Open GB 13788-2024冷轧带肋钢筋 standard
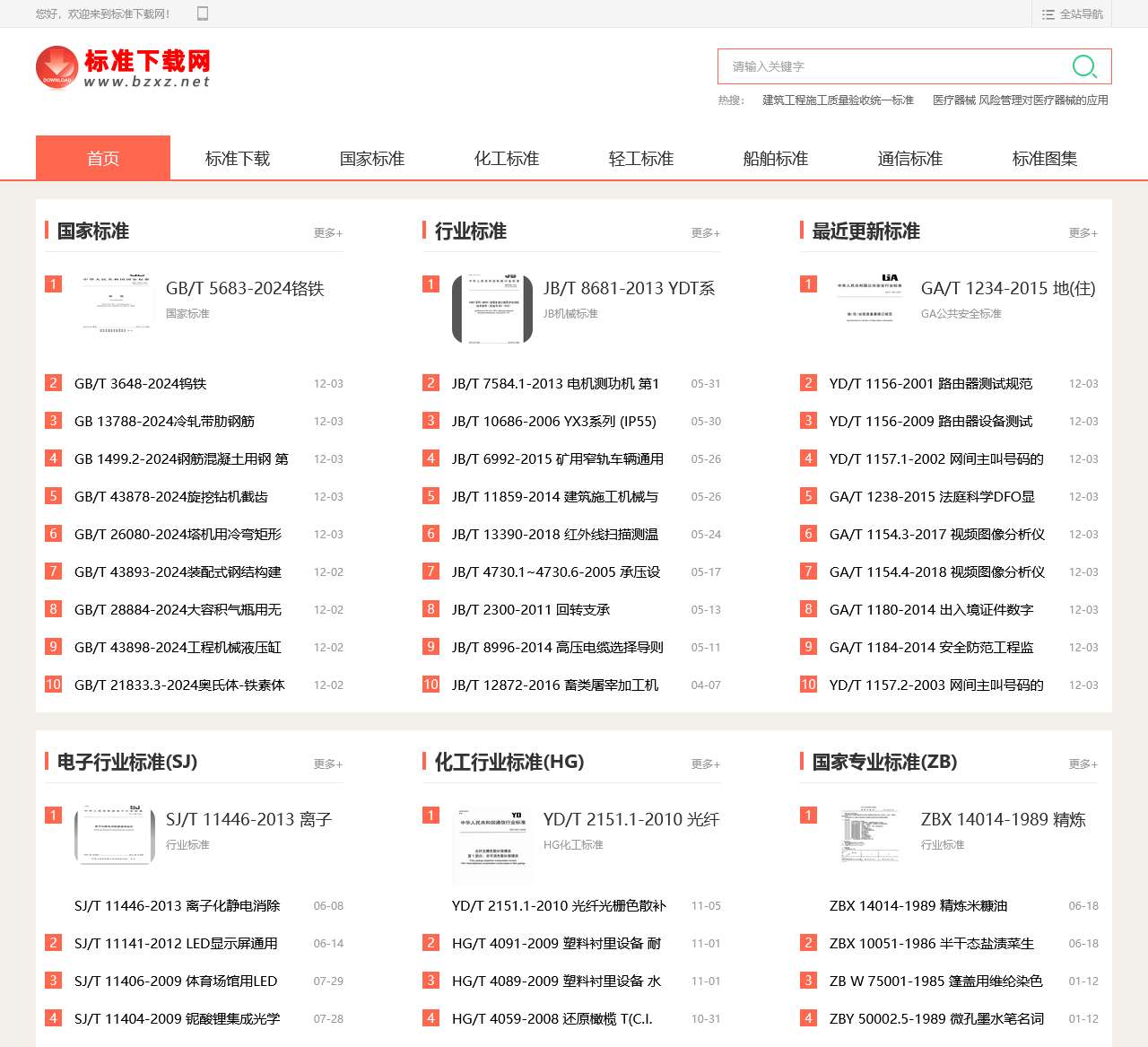 [165, 422]
